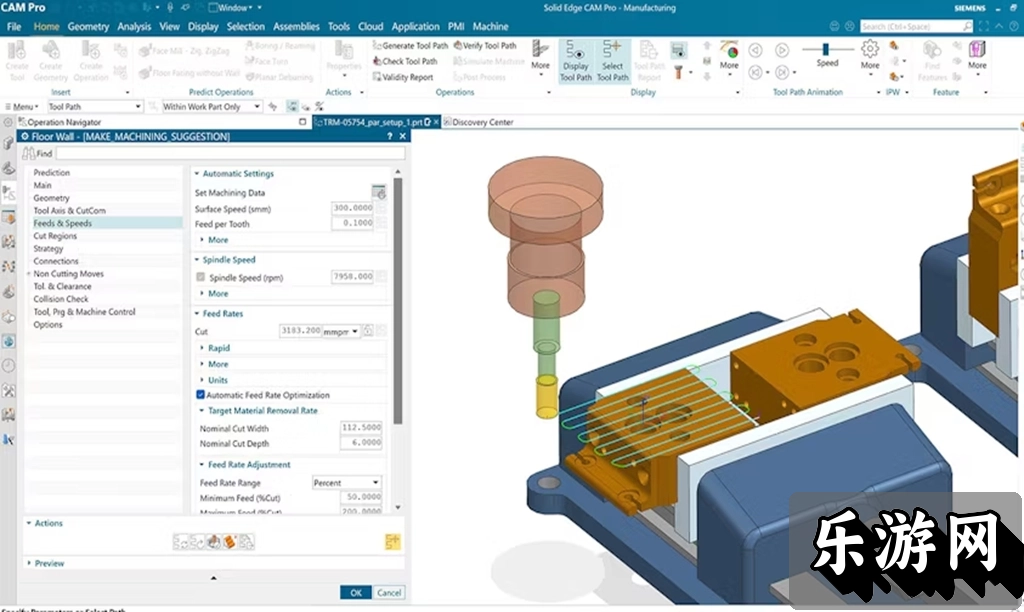Open the Cut feed units mmpm dropdown

click(x=340, y=331)
